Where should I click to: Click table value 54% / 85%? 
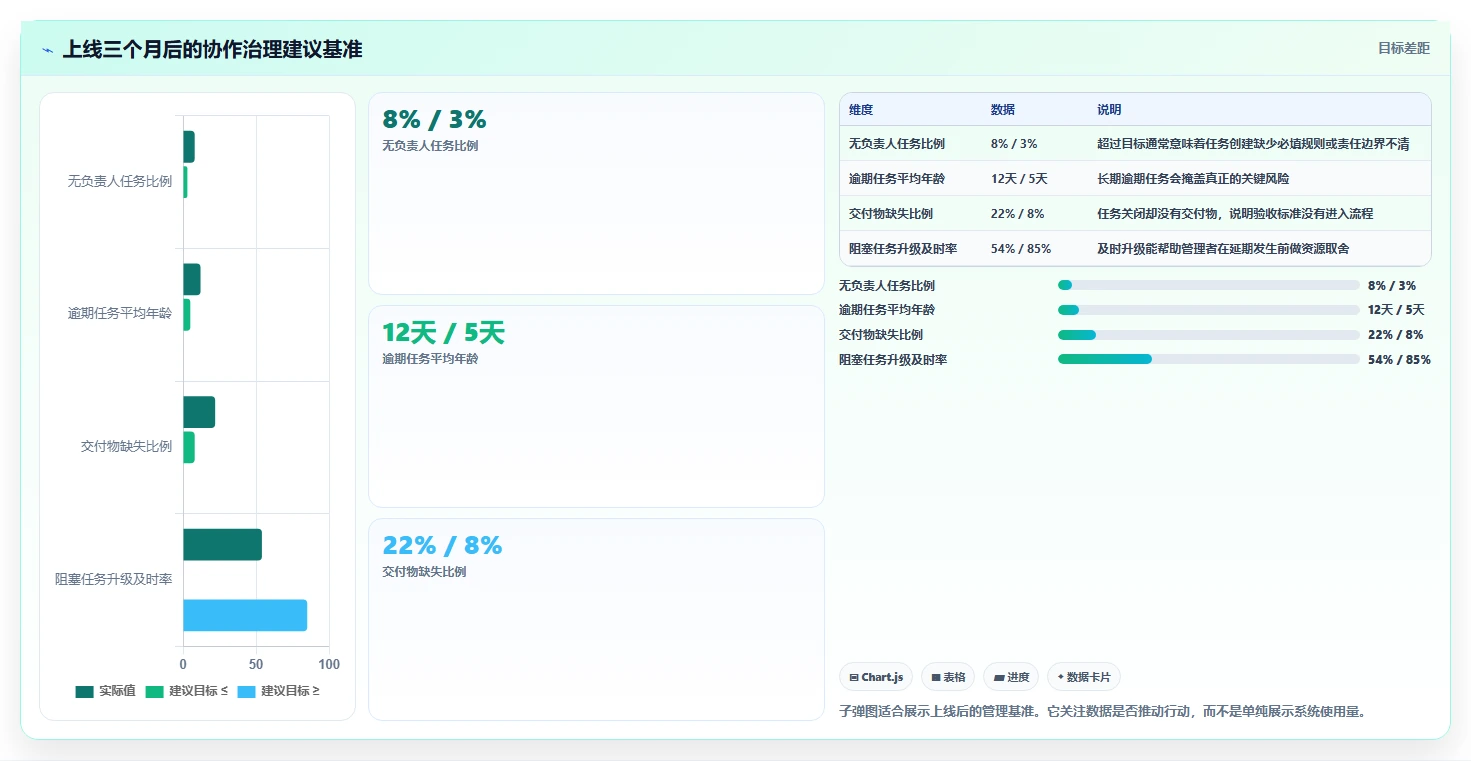(1021, 248)
